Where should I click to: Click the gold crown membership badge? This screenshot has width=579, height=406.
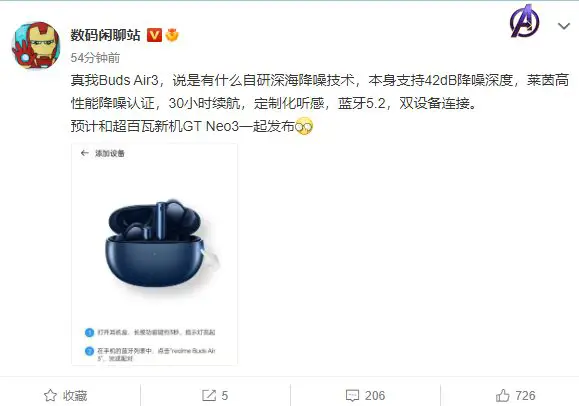coord(172,35)
